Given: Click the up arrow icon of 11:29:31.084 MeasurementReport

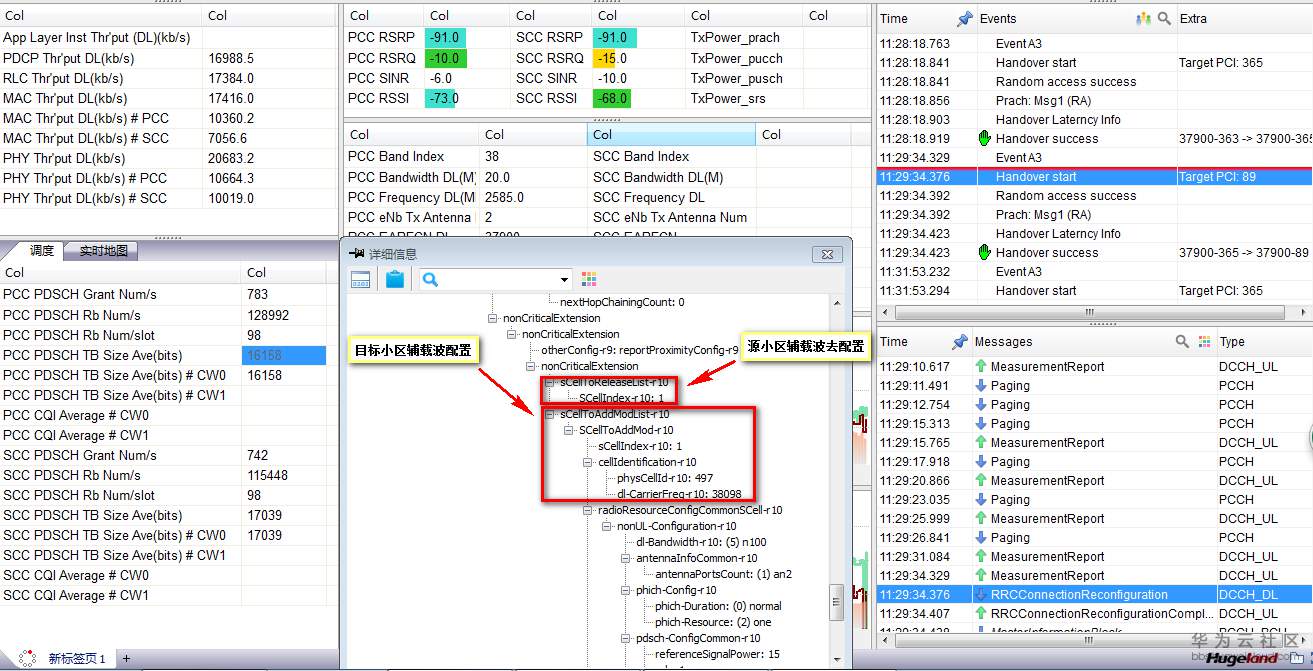Looking at the screenshot, I should [x=981, y=557].
